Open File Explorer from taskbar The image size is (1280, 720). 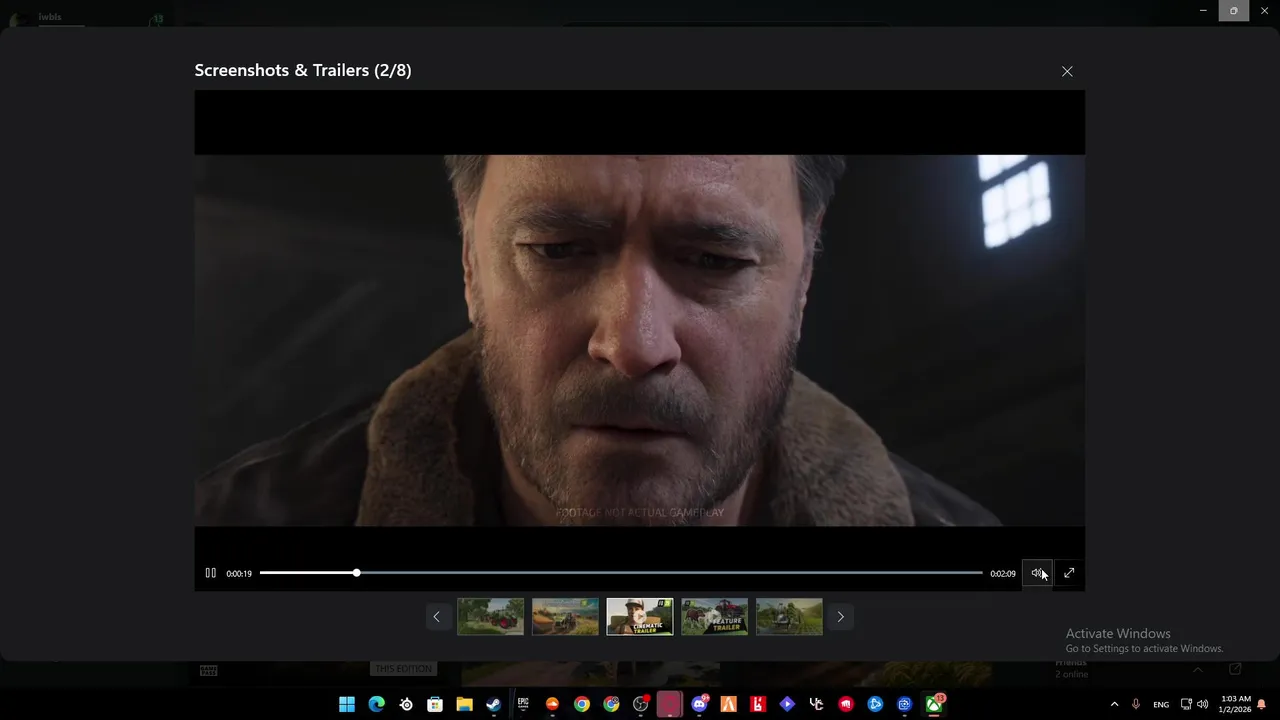click(464, 704)
